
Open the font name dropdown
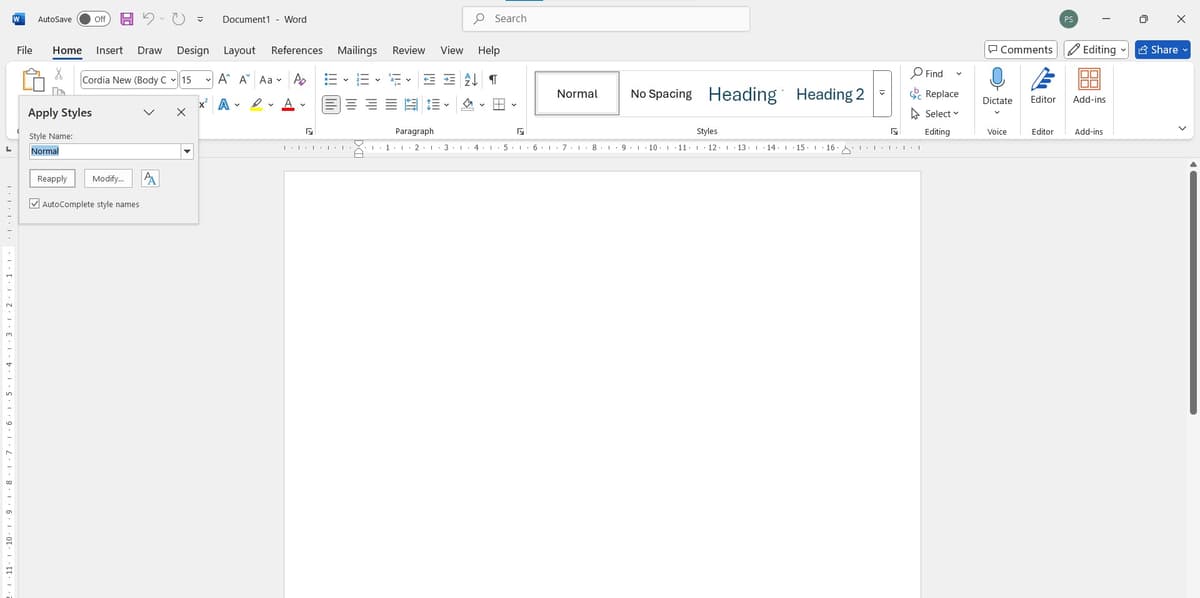click(x=173, y=80)
